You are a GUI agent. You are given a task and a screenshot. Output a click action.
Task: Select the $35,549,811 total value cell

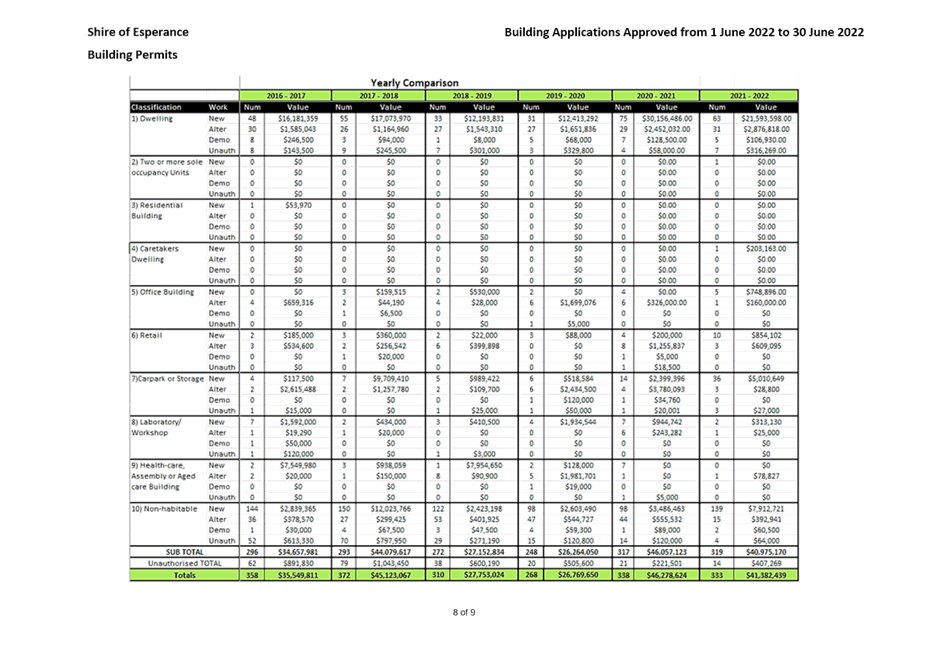coord(299,575)
